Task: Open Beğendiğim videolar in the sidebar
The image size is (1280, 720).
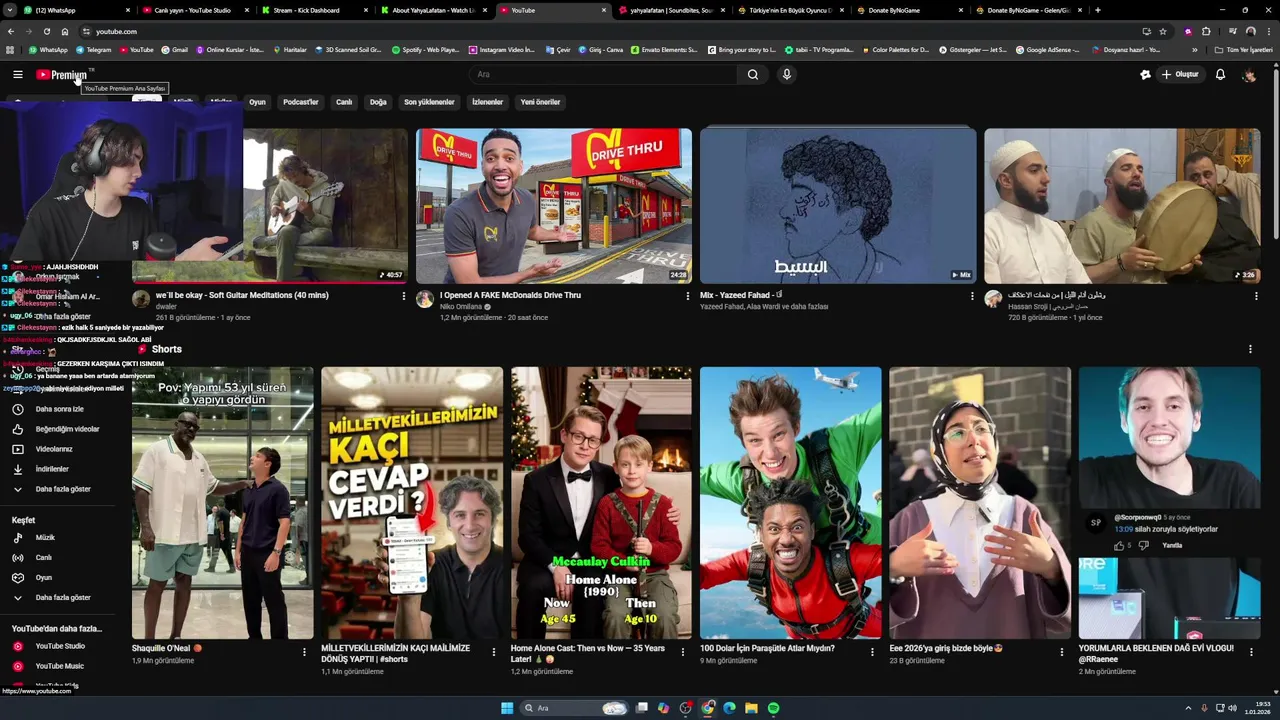Action: (62, 429)
